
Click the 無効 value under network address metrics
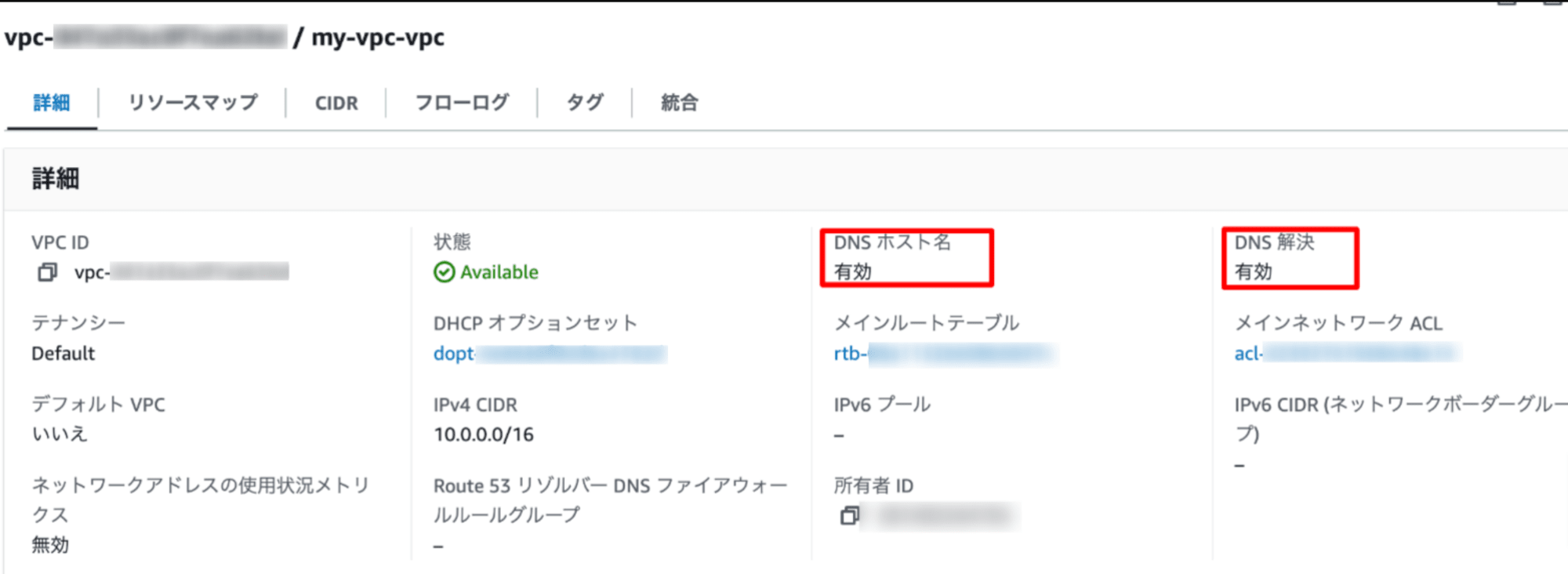pyautogui.click(x=50, y=544)
